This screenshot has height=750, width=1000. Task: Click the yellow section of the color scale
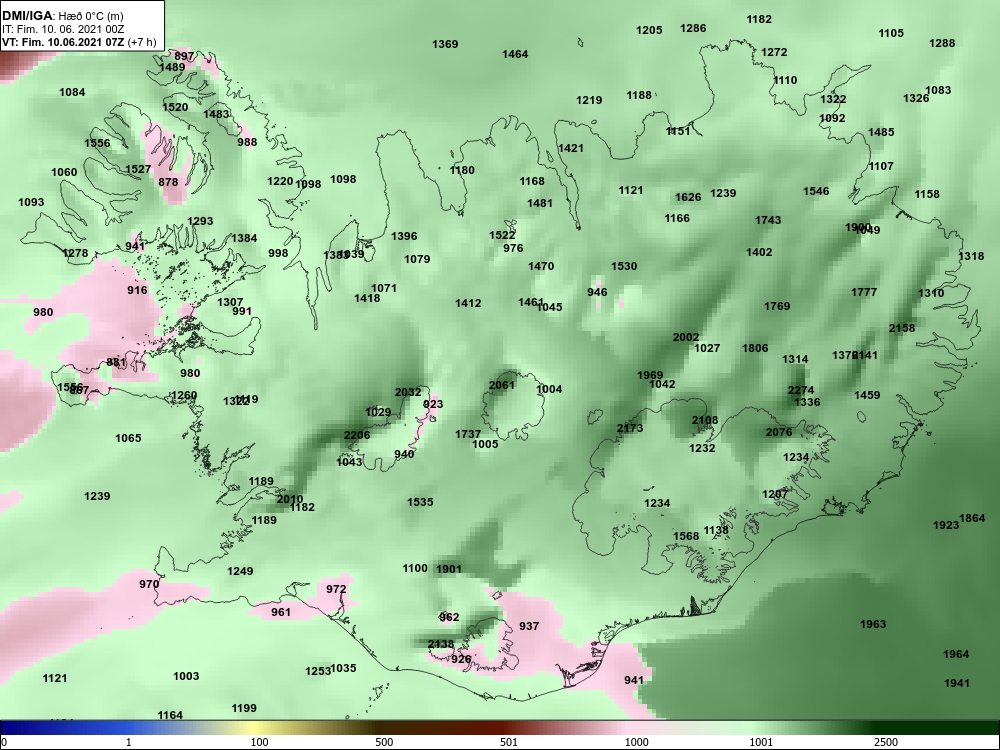pos(255,728)
